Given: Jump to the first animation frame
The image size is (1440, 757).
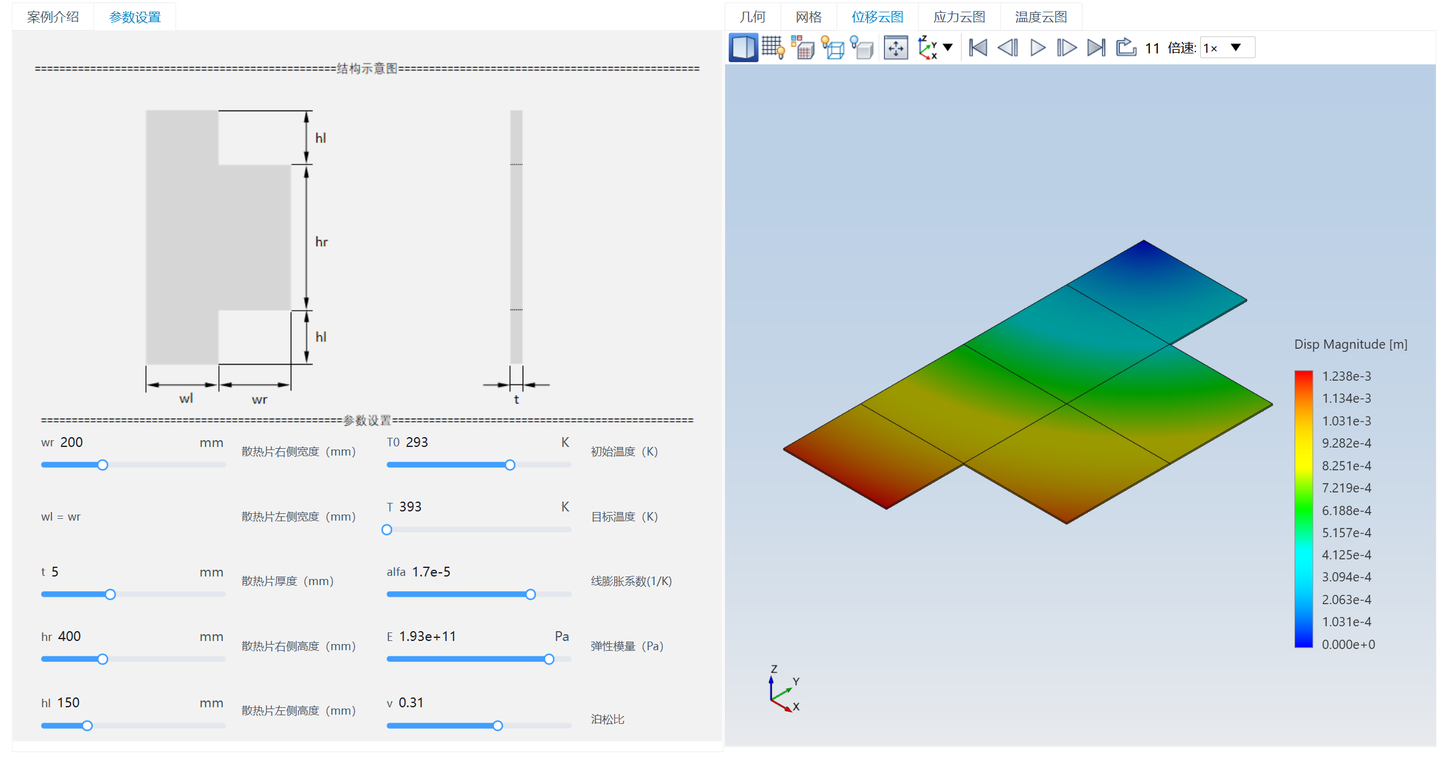Looking at the screenshot, I should click(x=978, y=47).
